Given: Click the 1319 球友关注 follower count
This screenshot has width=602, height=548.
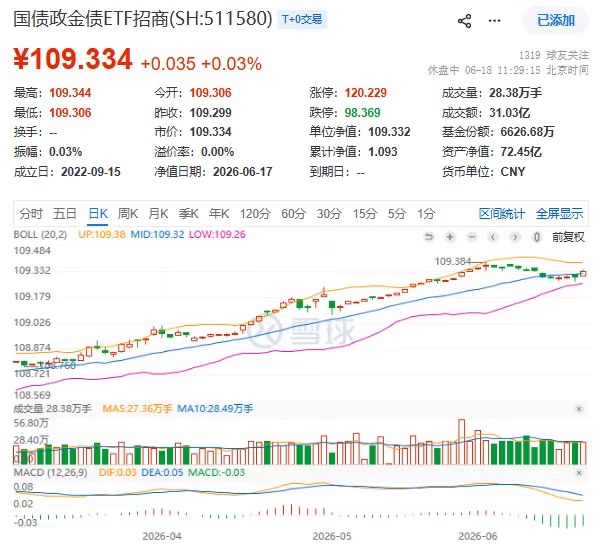Looking at the screenshot, I should coord(554,55).
